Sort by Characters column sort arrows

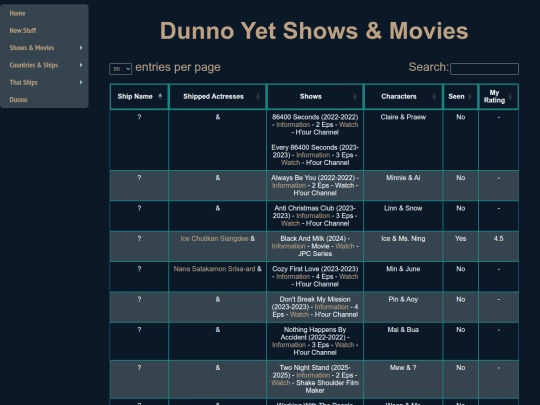tap(434, 96)
